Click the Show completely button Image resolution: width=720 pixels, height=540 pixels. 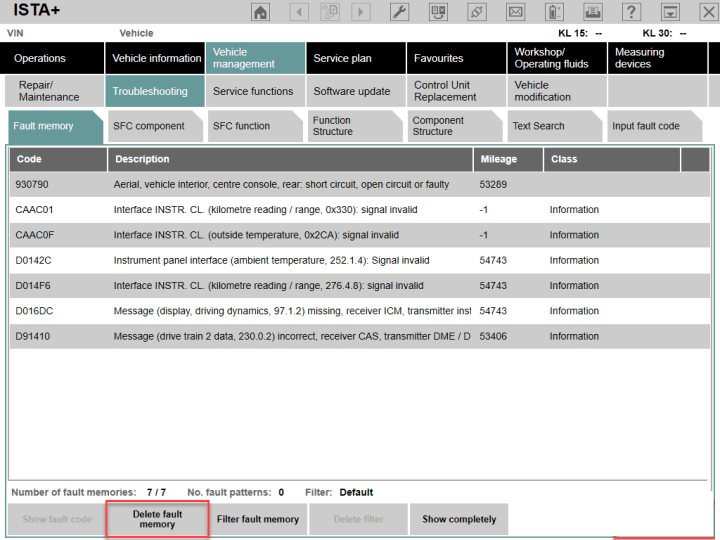[x=459, y=519]
